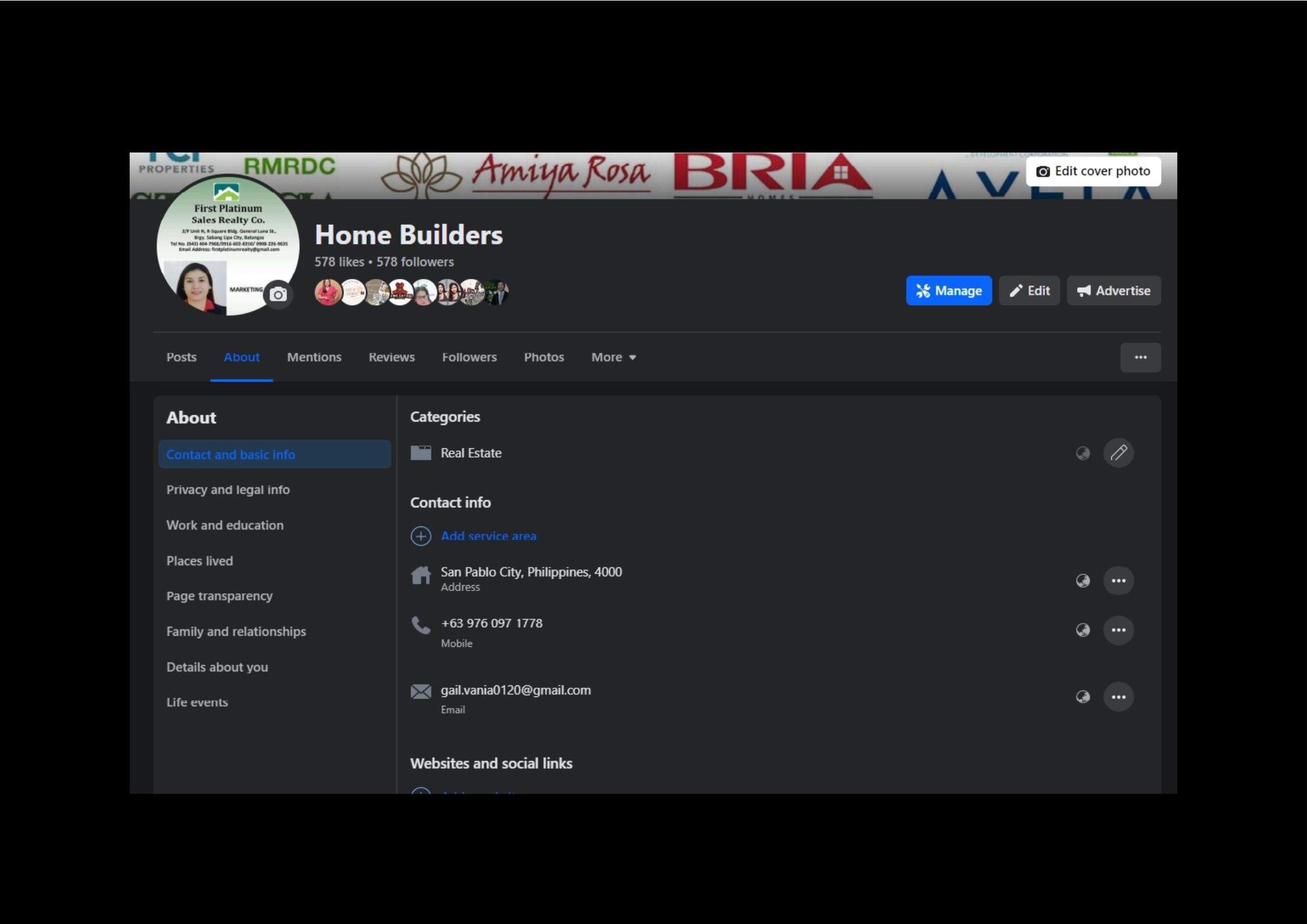Open the Manage page button
The height and width of the screenshot is (924, 1307).
948,291
